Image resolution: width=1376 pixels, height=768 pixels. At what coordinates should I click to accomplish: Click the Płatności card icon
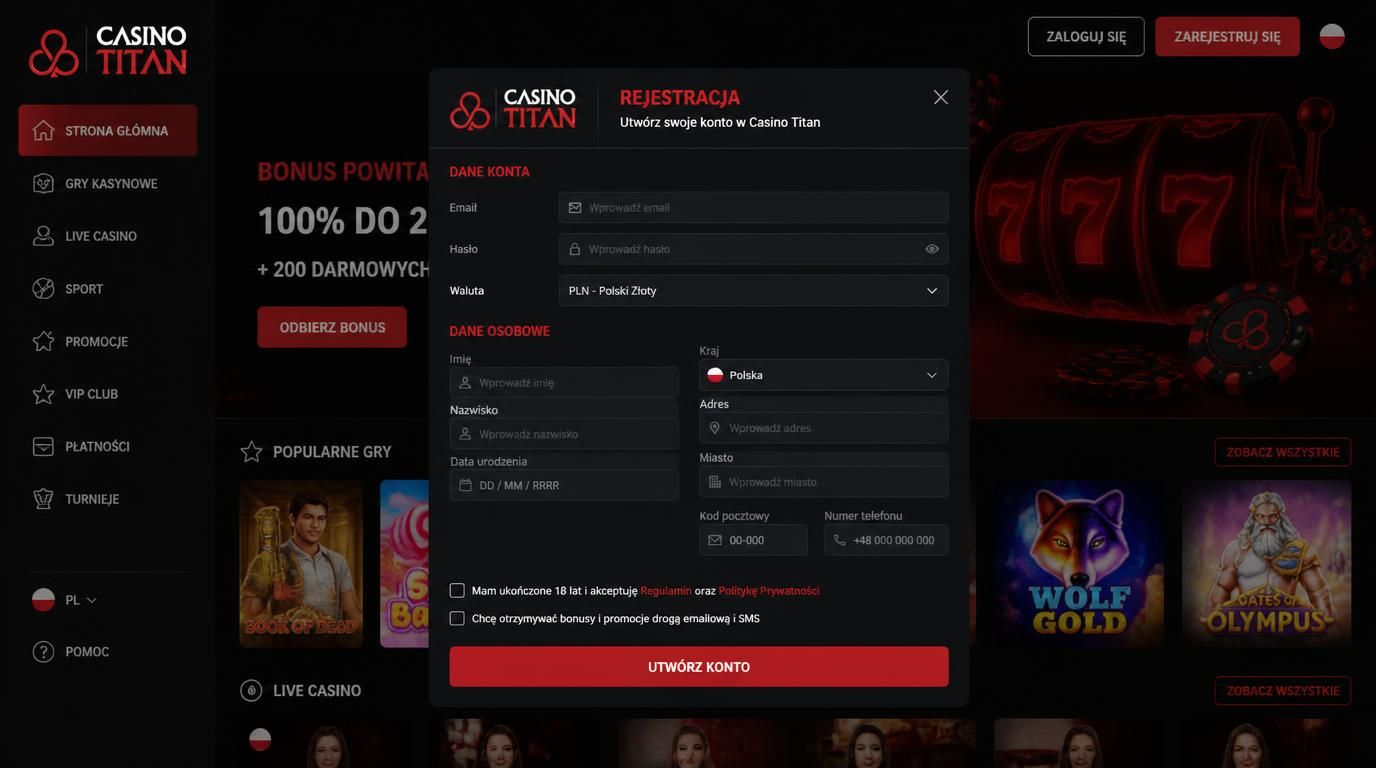pos(43,446)
